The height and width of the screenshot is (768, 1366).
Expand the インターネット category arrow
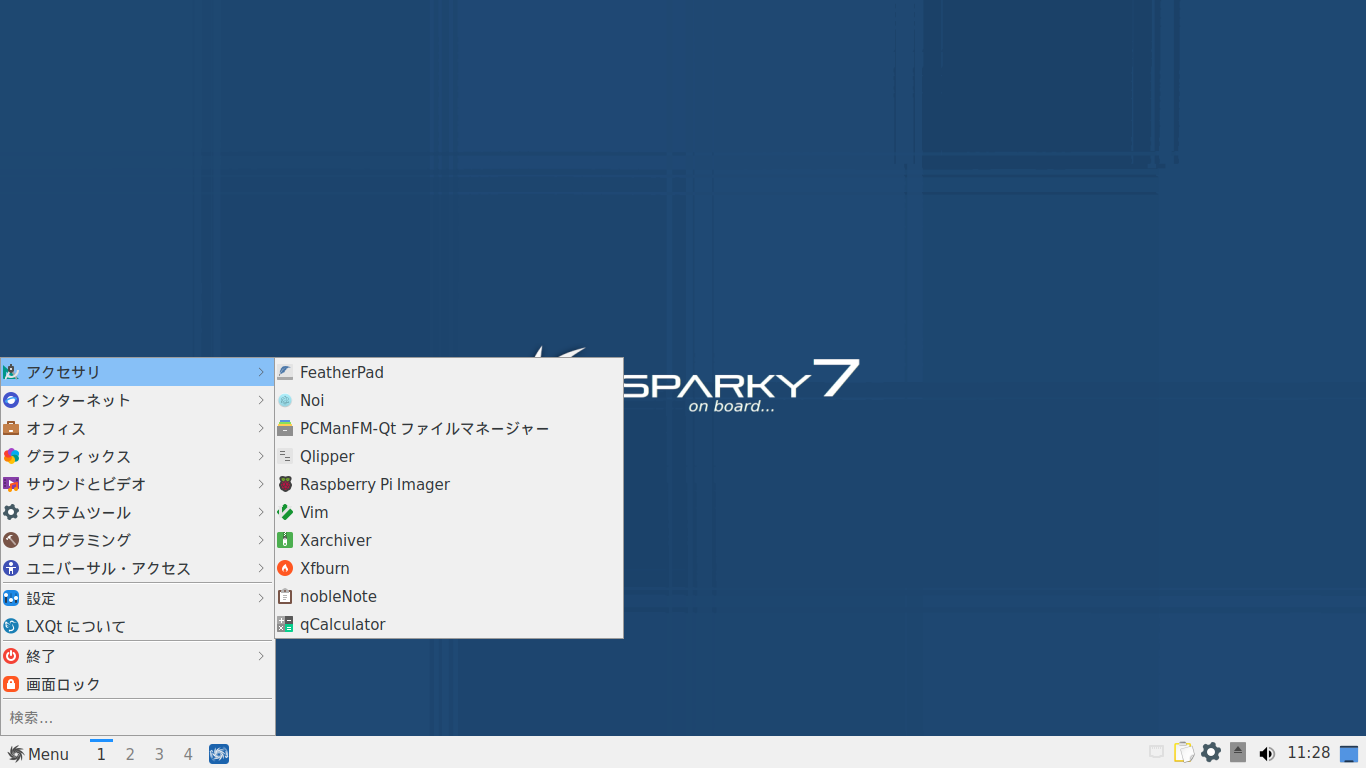pyautogui.click(x=261, y=400)
